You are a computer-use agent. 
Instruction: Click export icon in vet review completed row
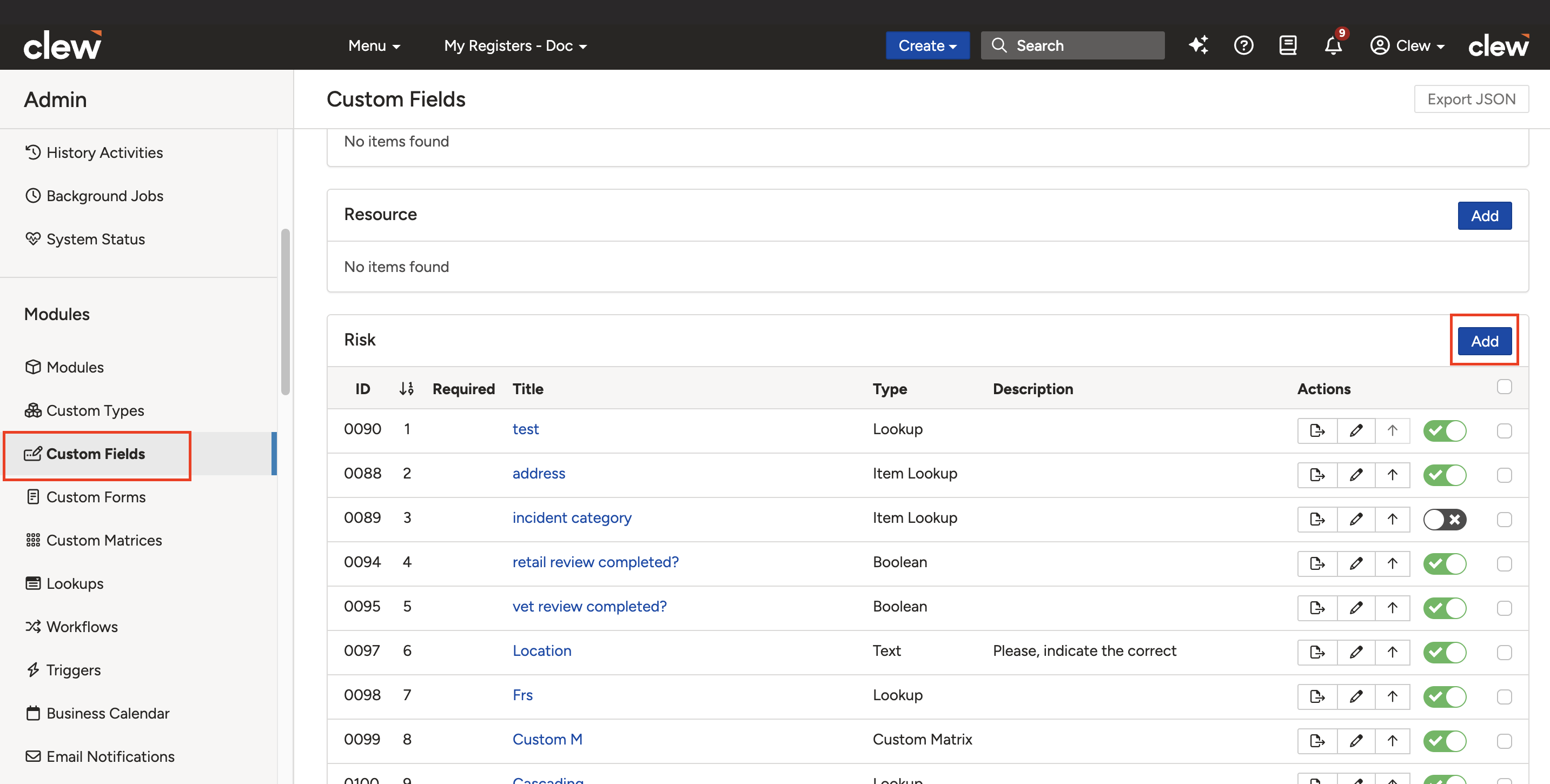click(x=1317, y=608)
